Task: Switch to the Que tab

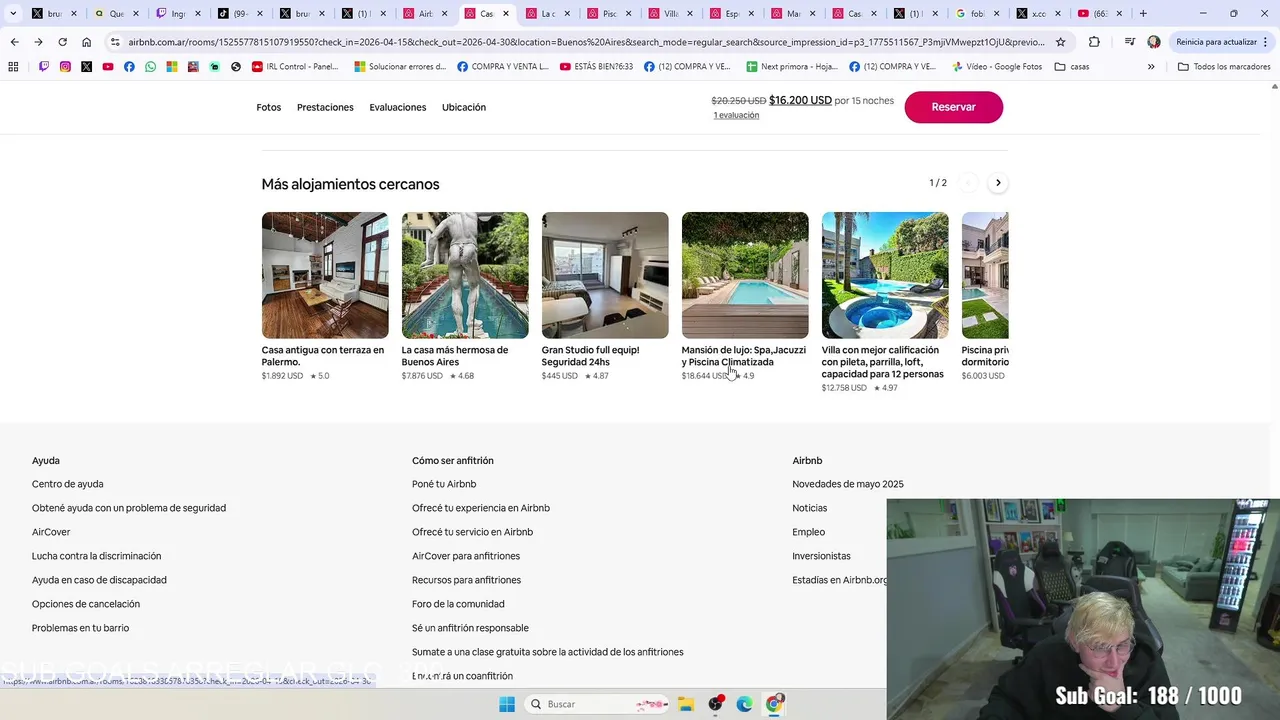Action: (x=117, y=14)
